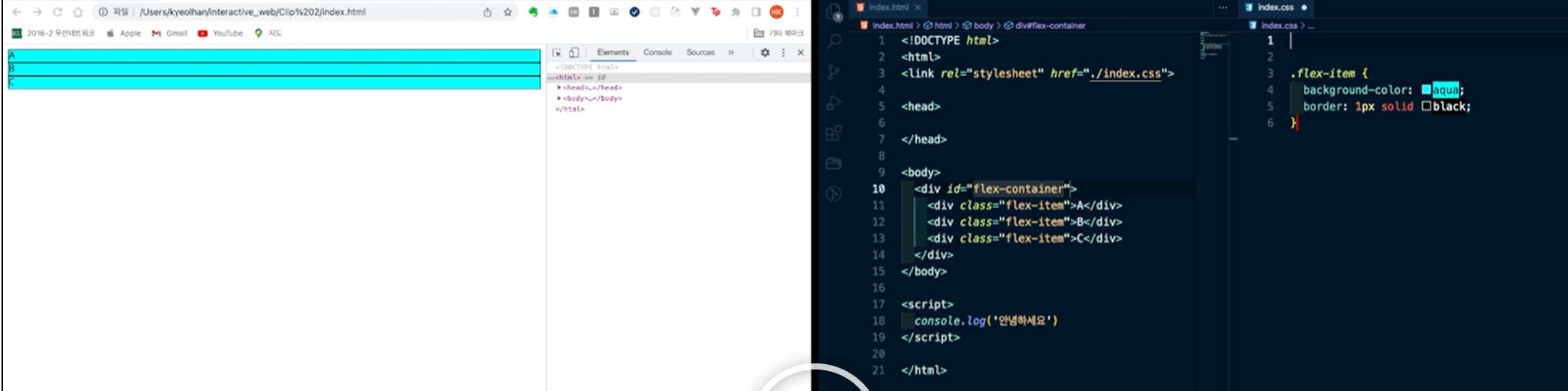The height and width of the screenshot is (391, 1568).
Task: Open Chrome three-dot menu
Action: (x=797, y=12)
